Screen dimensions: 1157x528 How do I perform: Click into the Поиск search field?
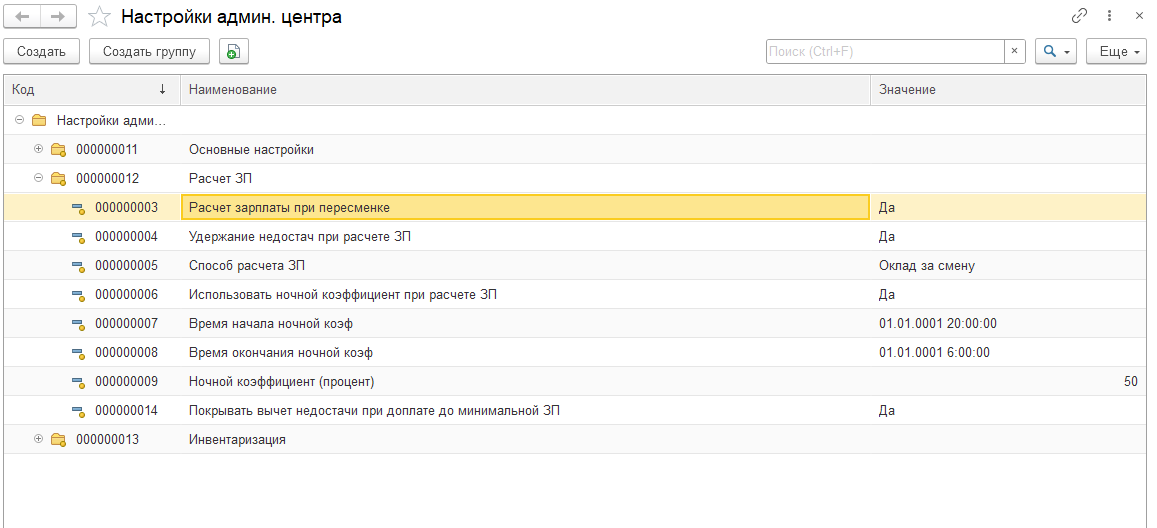tap(884, 52)
